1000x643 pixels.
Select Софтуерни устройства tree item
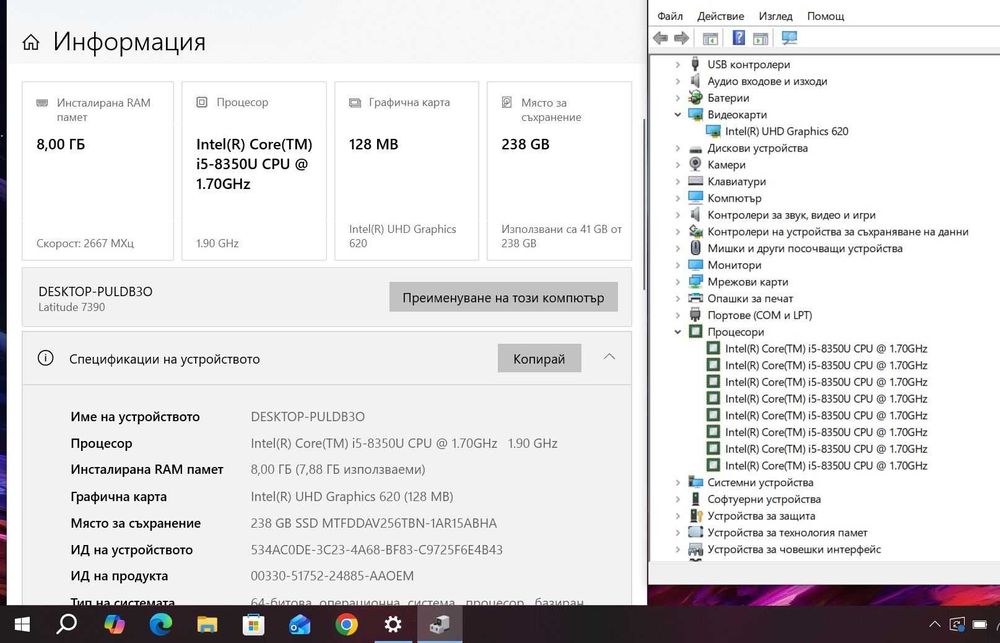pyautogui.click(x=763, y=499)
